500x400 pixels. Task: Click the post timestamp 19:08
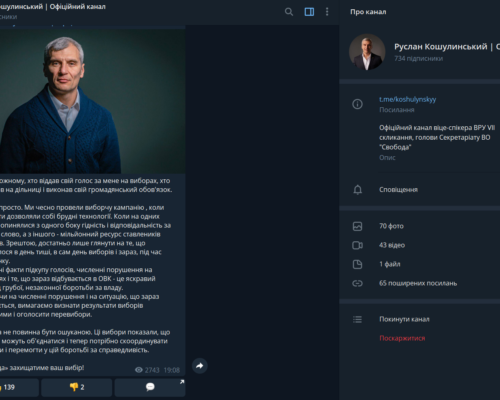click(172, 370)
